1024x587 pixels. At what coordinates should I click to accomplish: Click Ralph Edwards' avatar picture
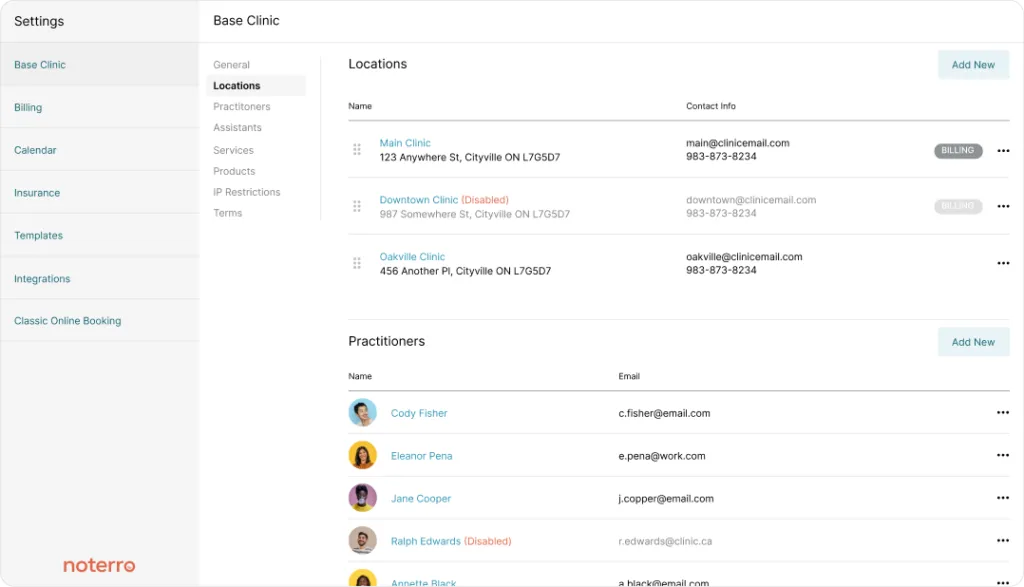tap(362, 541)
